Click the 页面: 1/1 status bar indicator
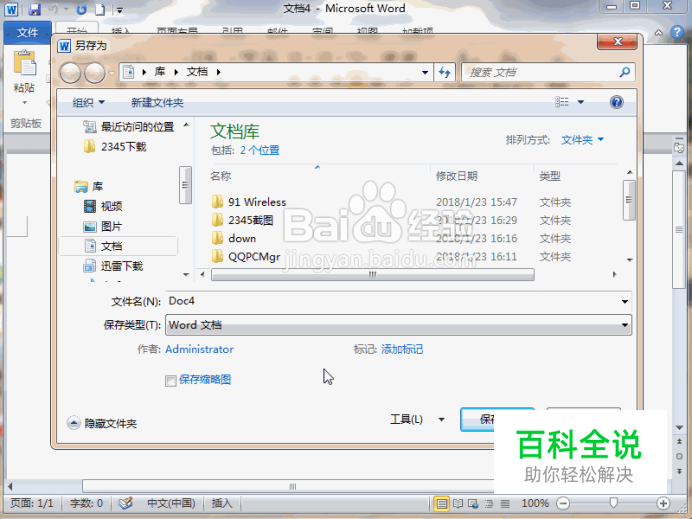Screen dimensions: 692x519 [x=32, y=503]
